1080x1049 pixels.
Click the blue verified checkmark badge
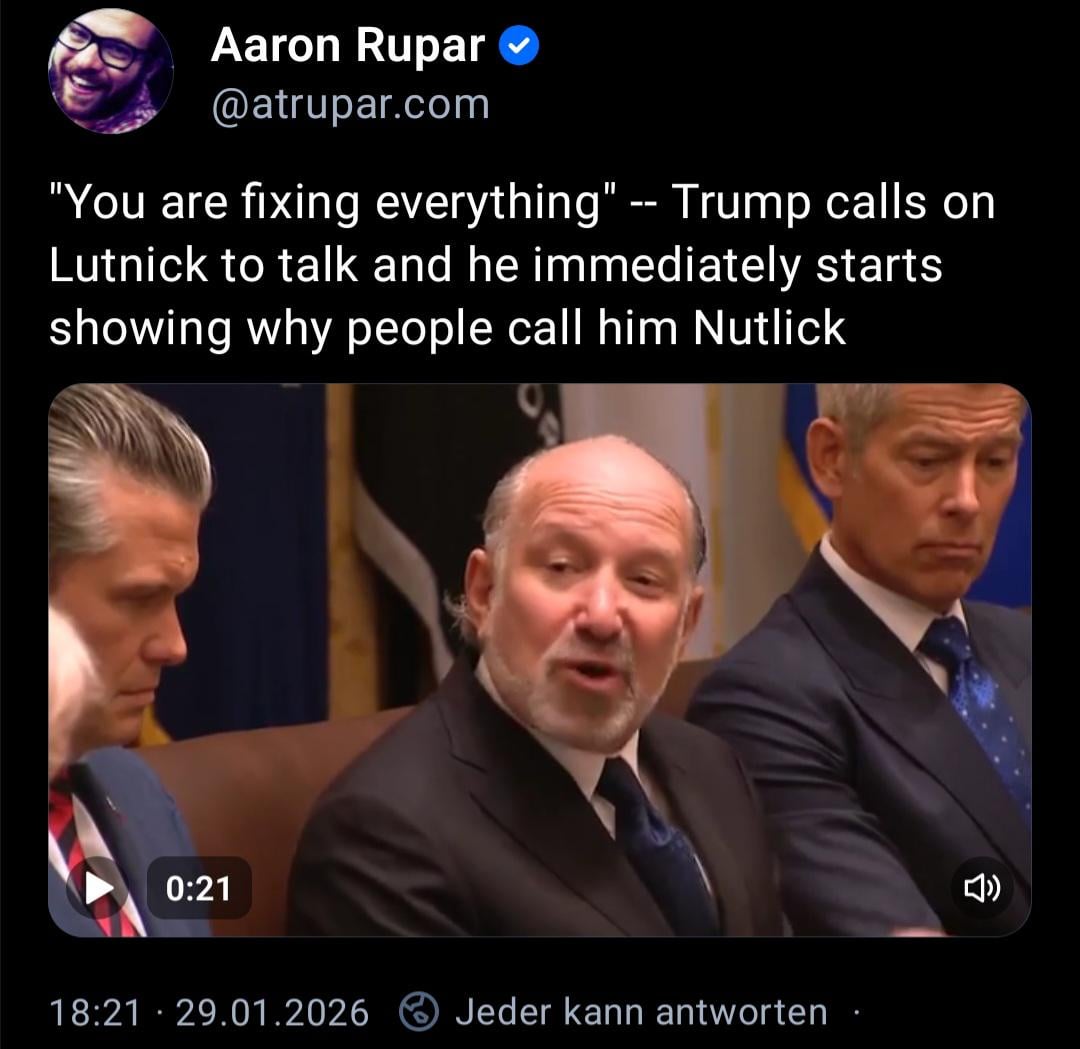(x=519, y=46)
